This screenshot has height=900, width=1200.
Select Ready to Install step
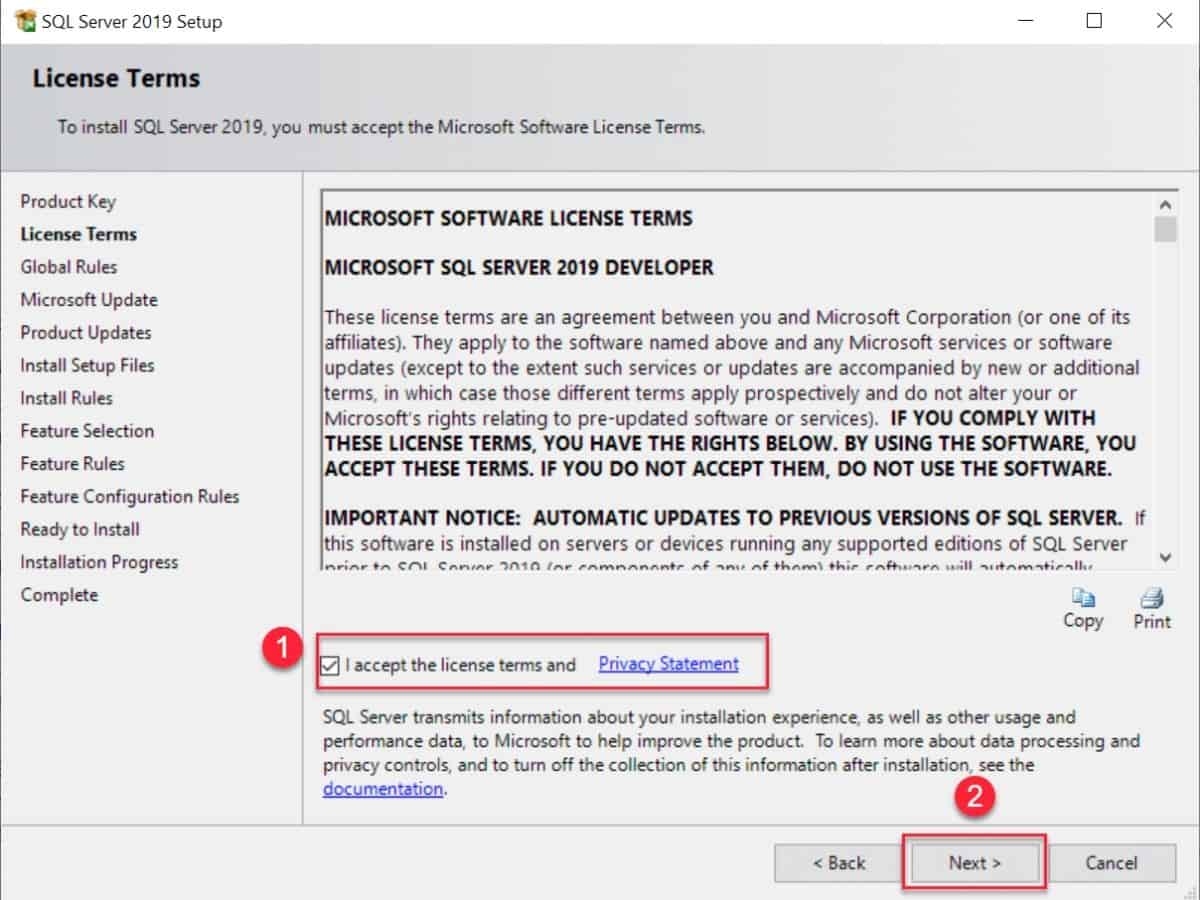coord(80,529)
